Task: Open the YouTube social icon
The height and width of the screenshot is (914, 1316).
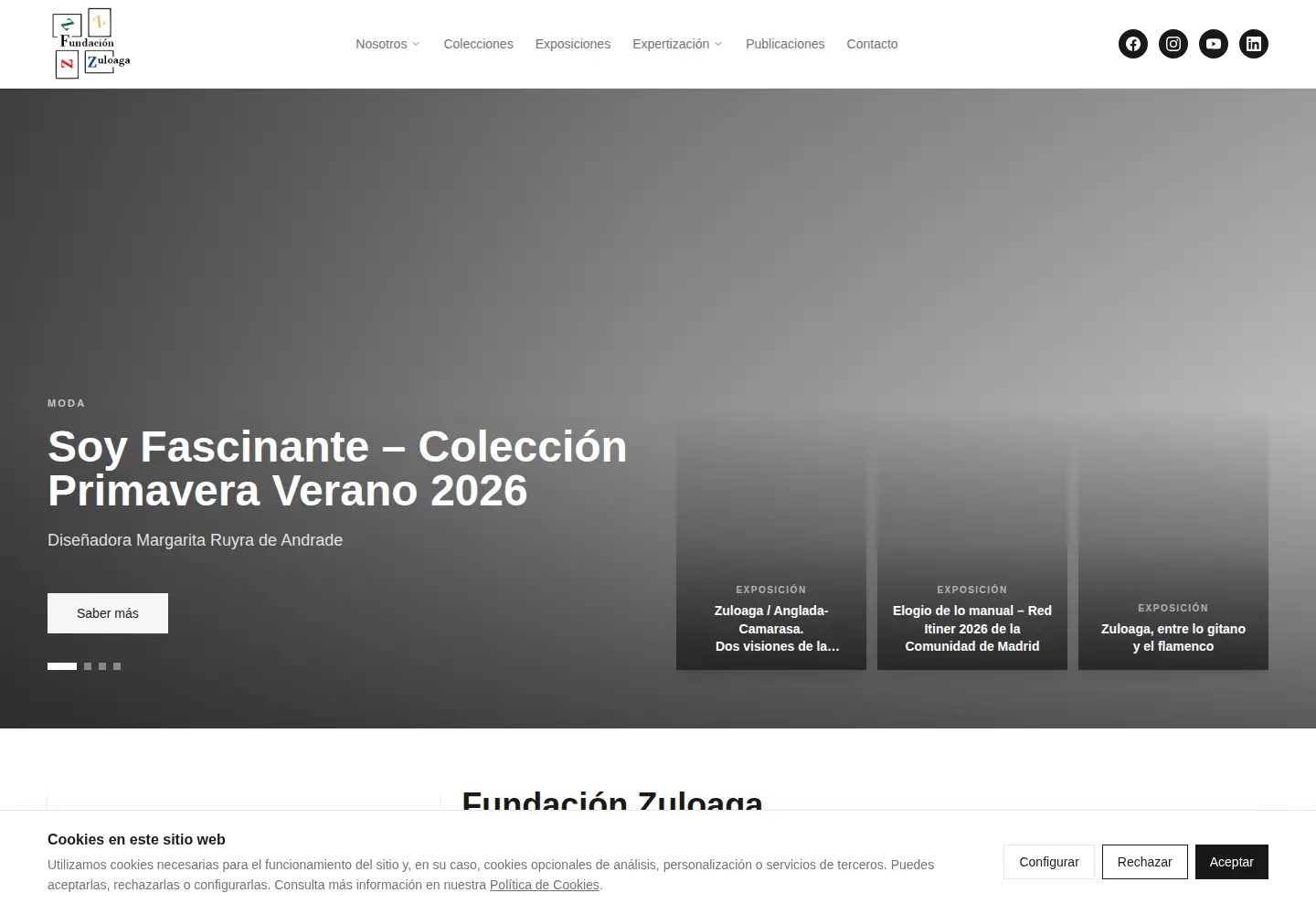Action: pyautogui.click(x=1214, y=44)
